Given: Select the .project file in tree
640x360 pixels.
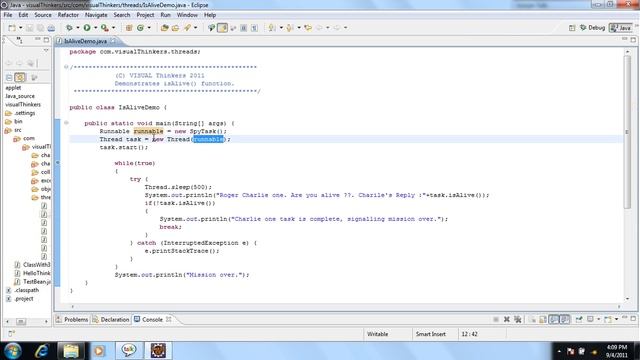Looking at the screenshot, I should [x=20, y=299].
